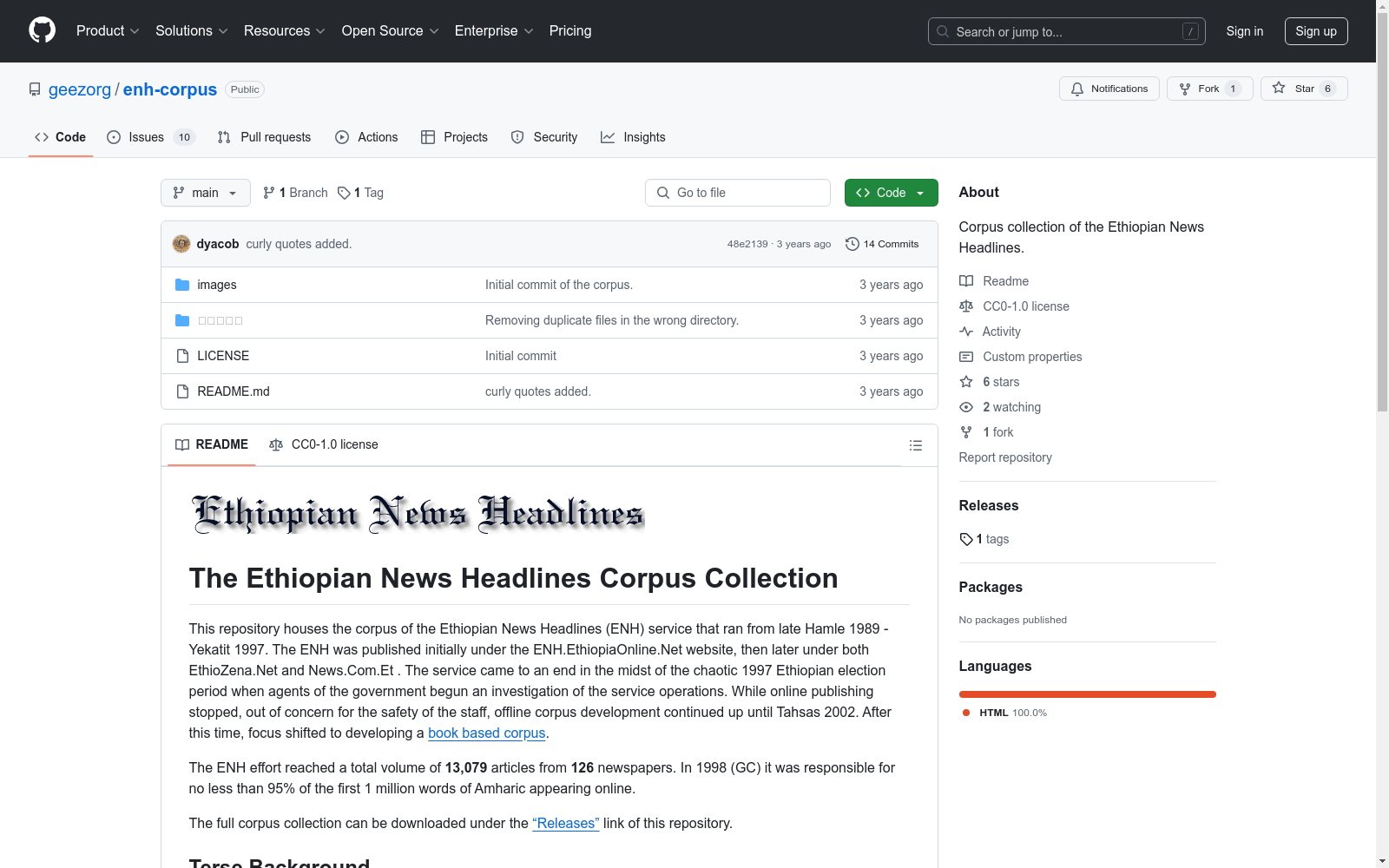
Task: Expand the Open Source menu
Action: [x=391, y=31]
